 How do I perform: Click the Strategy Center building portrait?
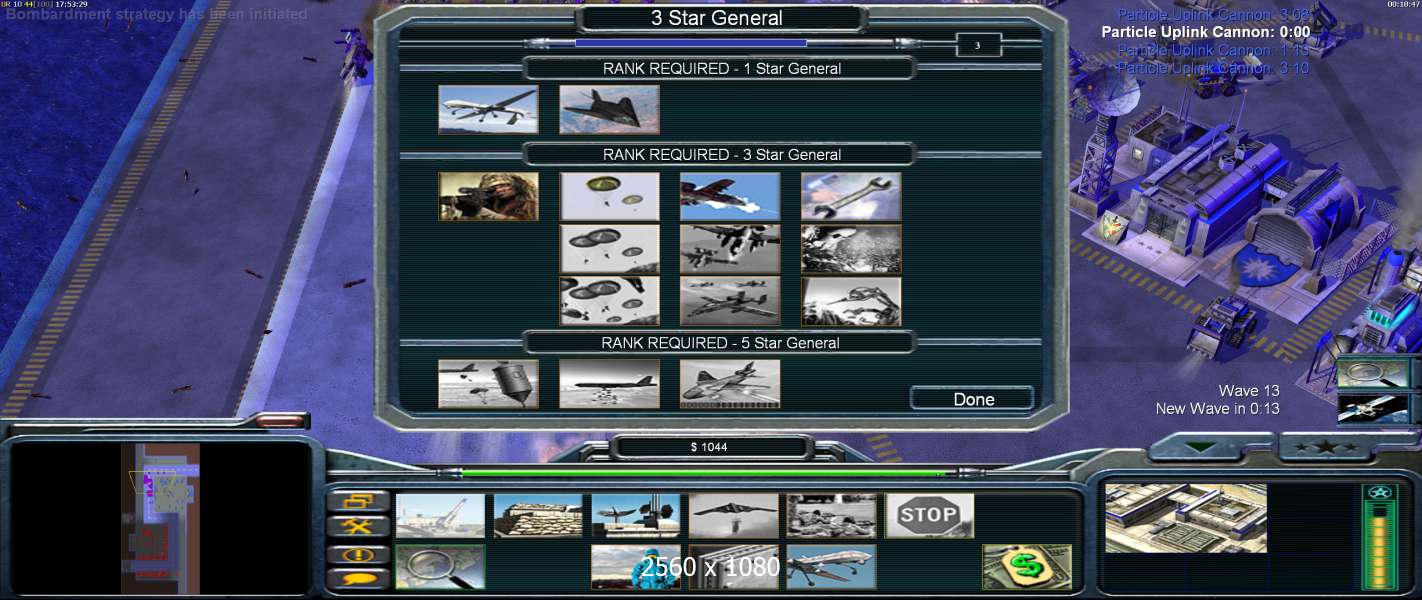pyautogui.click(x=1186, y=518)
